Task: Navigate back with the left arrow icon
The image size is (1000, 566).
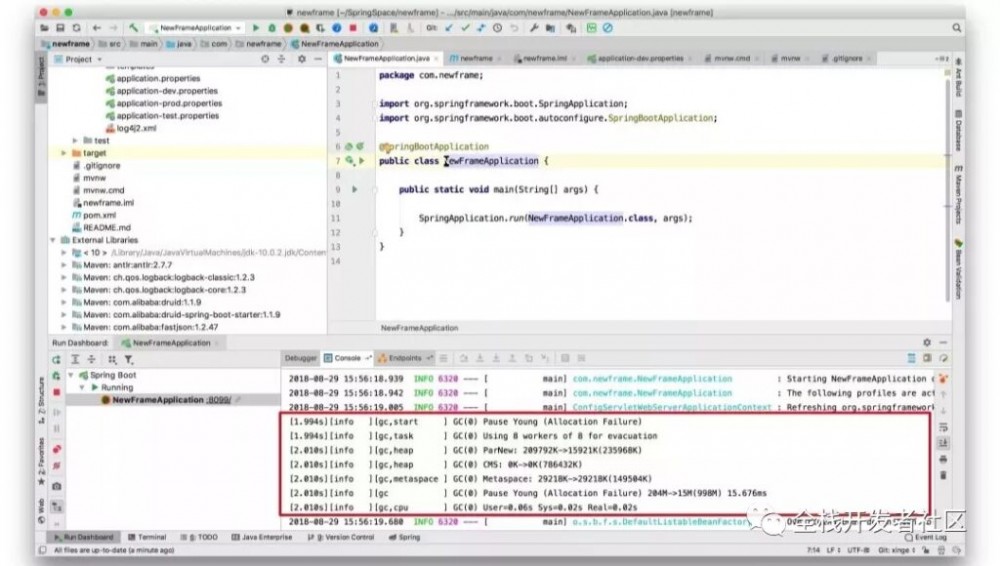Action: 97,28
